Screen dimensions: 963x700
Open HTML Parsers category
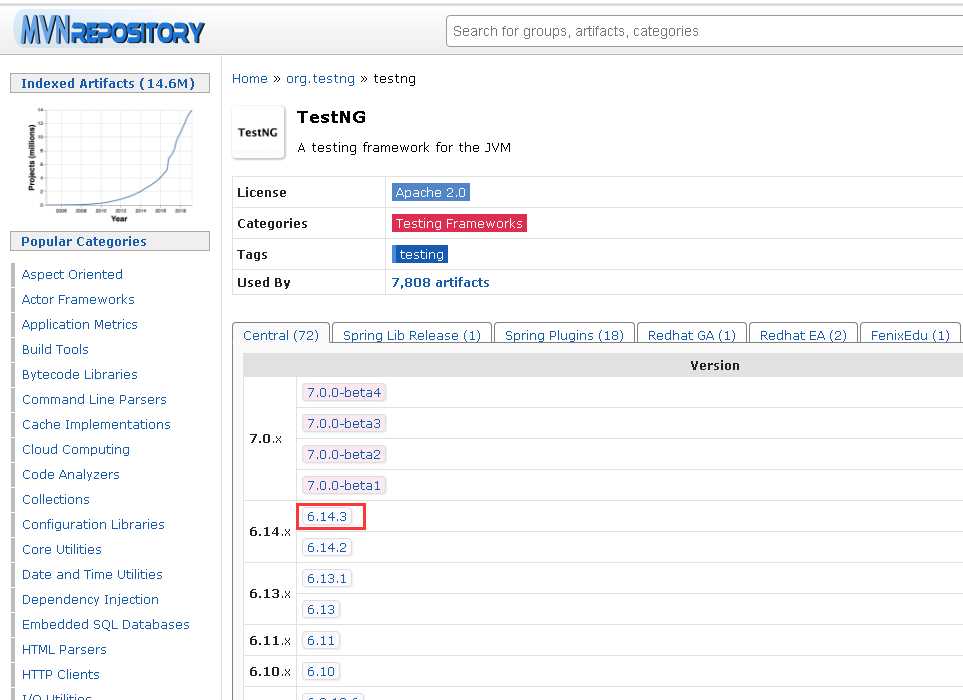tap(64, 650)
